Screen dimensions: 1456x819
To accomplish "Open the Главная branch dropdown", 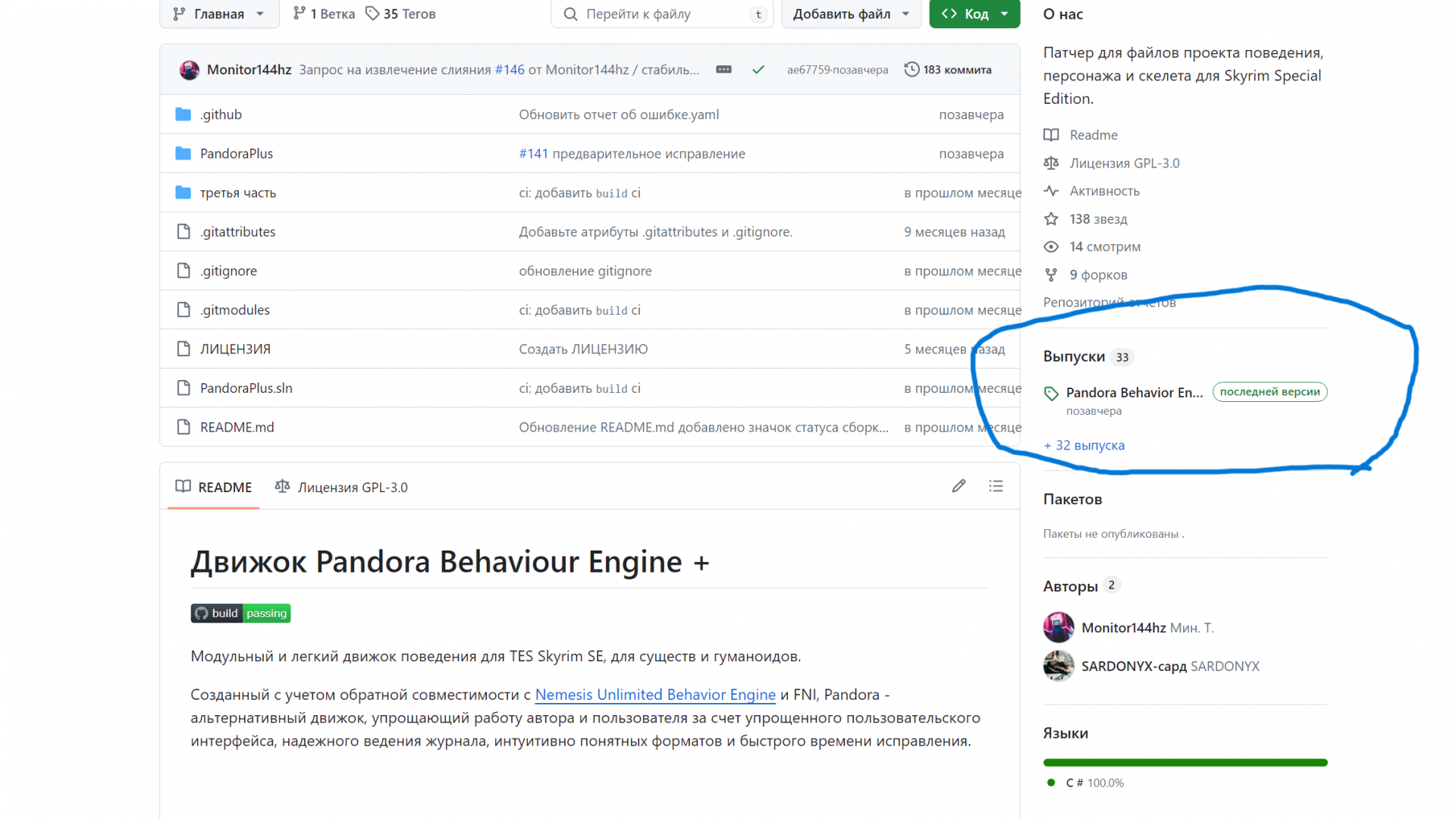I will point(218,14).
